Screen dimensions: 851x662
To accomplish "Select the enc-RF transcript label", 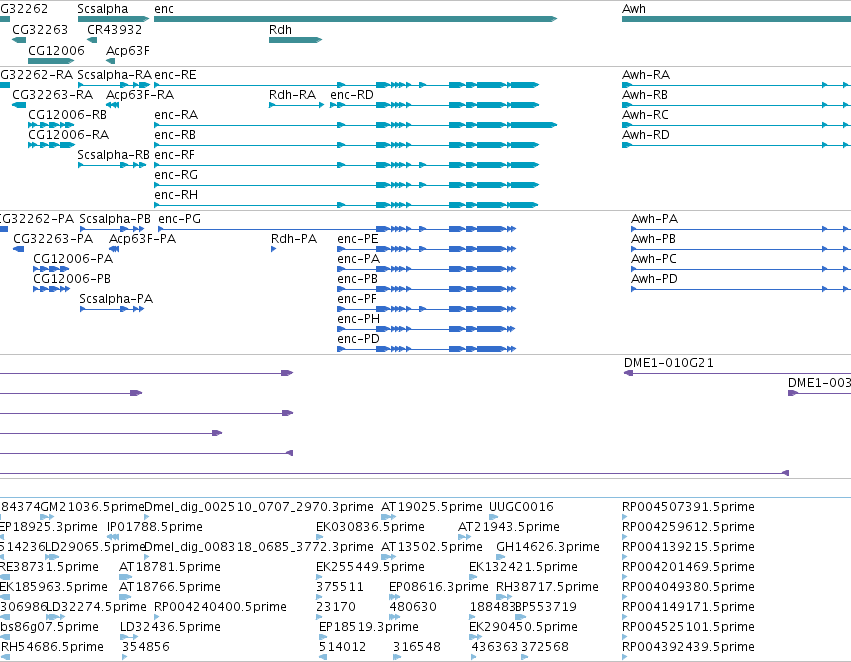I will [x=174, y=155].
